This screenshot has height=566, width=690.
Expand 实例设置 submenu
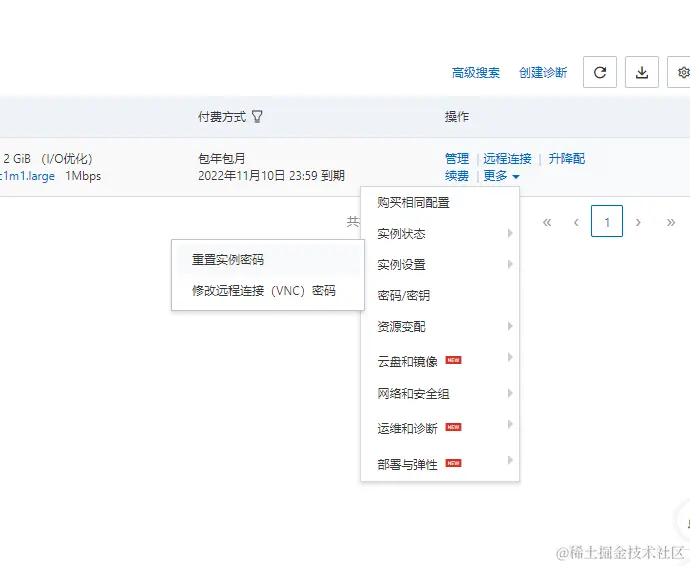click(440, 265)
